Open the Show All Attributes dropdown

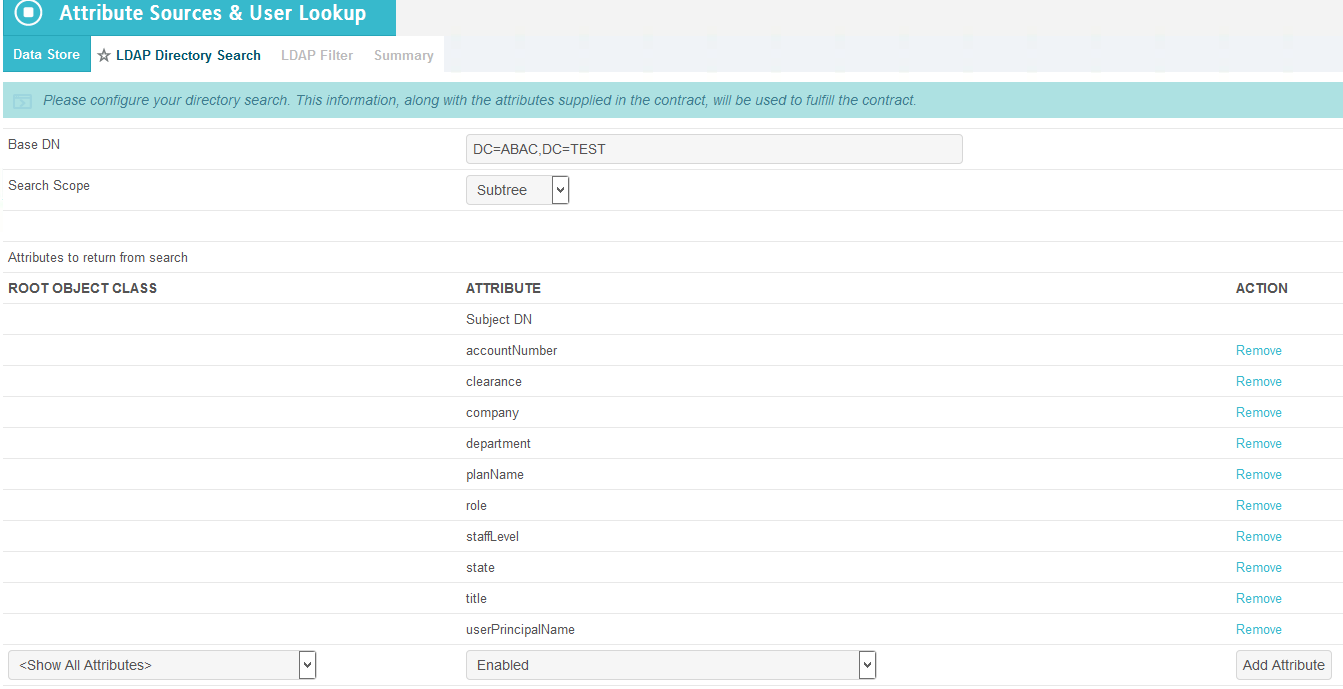(x=162, y=665)
